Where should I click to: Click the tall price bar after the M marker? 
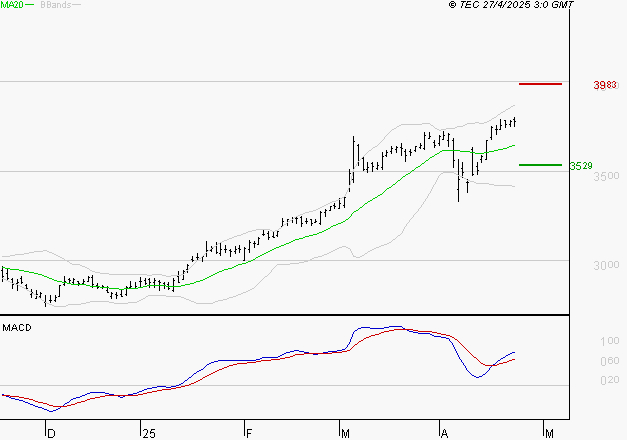(x=355, y=155)
